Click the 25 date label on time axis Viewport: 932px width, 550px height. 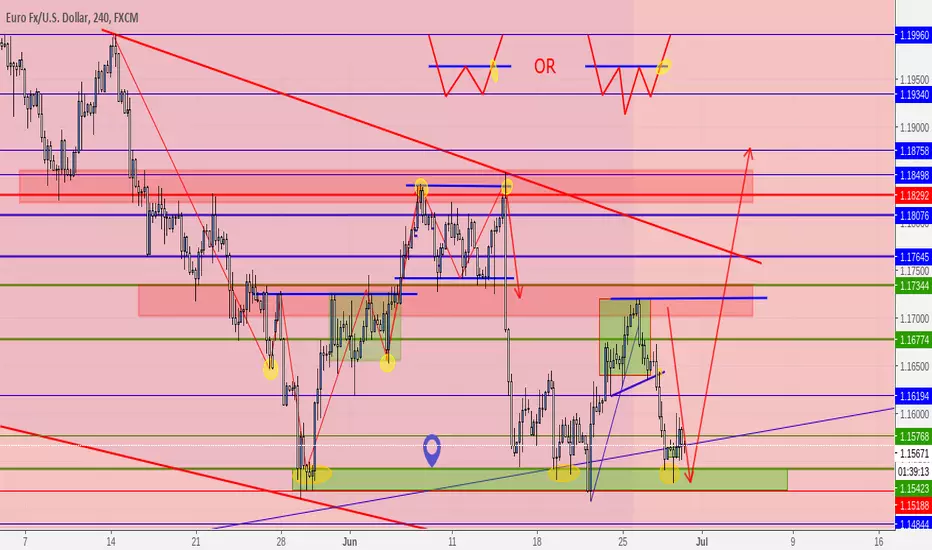pos(623,542)
